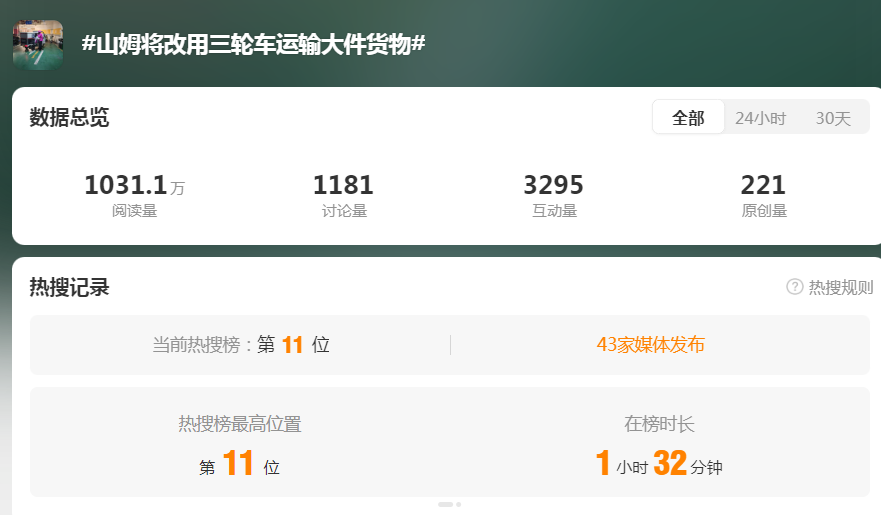Image resolution: width=881 pixels, height=515 pixels.
Task: Go to the second page via small dot
Action: click(x=459, y=504)
